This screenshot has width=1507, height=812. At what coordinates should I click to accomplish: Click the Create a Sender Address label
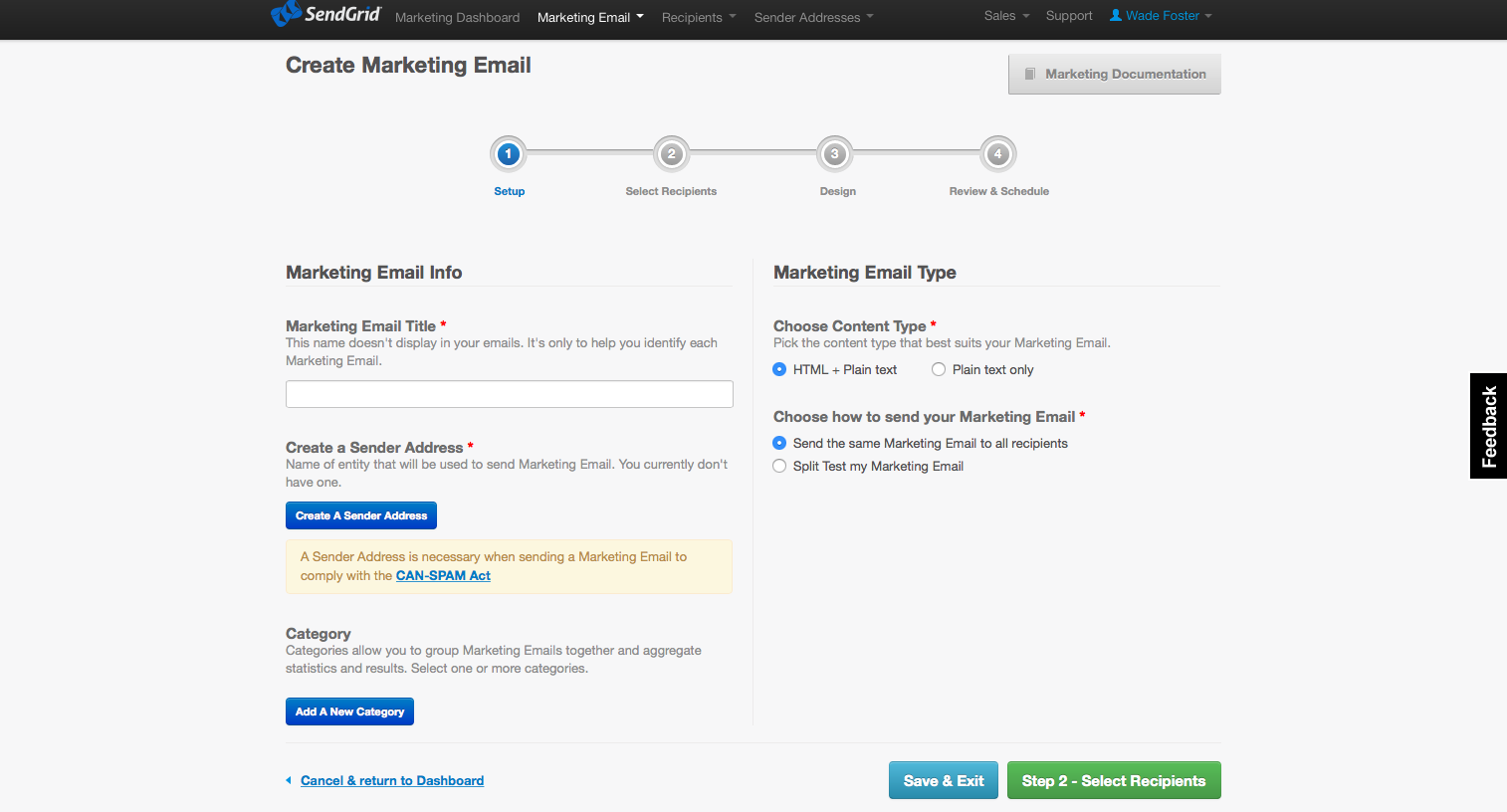(x=374, y=447)
